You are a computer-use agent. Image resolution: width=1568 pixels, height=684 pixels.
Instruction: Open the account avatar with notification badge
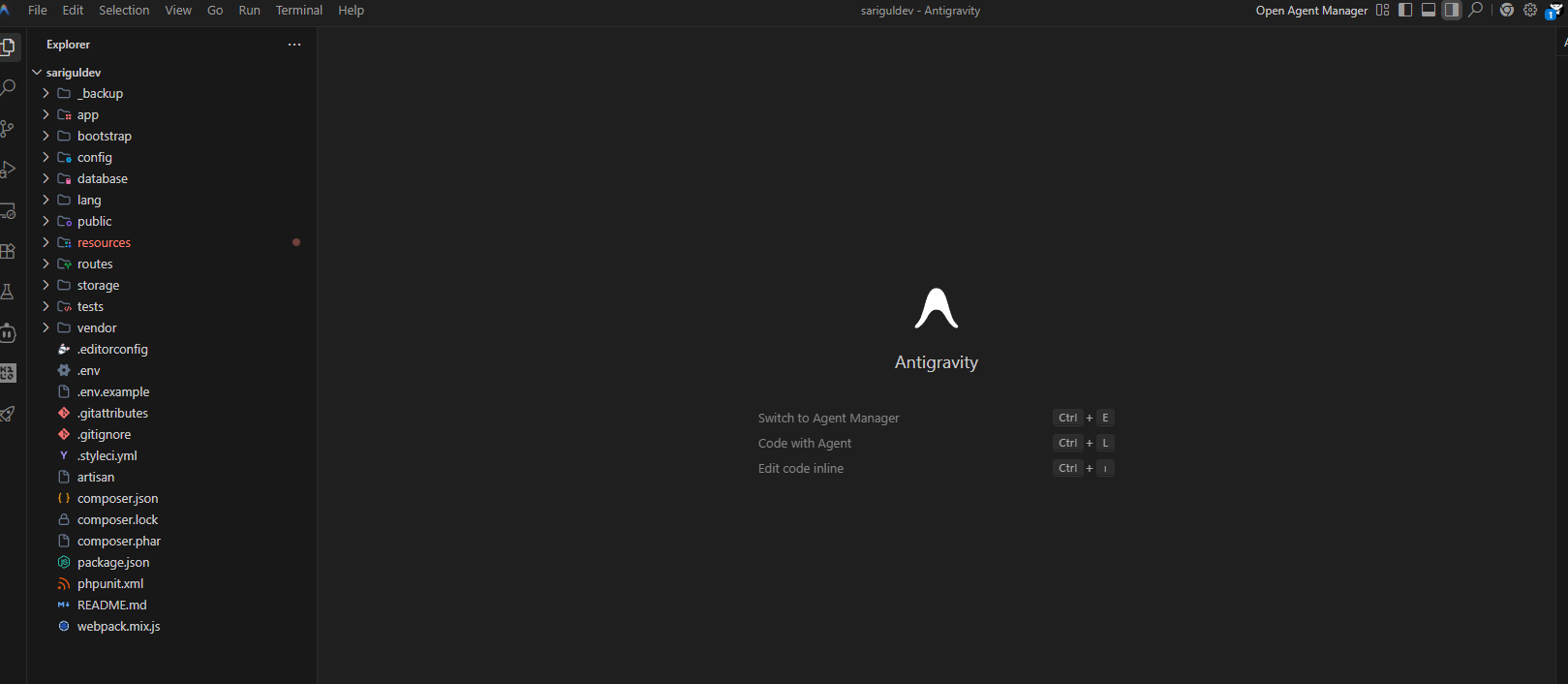coord(1553,11)
